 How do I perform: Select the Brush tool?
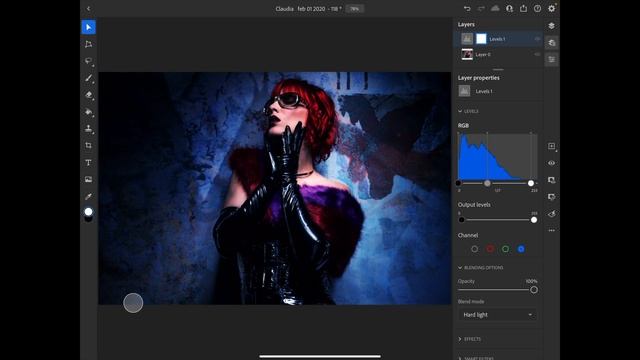89,78
